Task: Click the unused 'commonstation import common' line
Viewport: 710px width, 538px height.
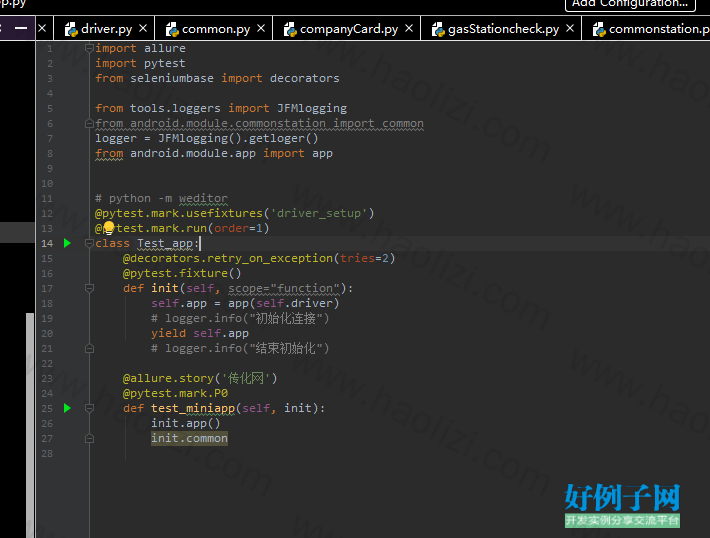Action: [259, 123]
